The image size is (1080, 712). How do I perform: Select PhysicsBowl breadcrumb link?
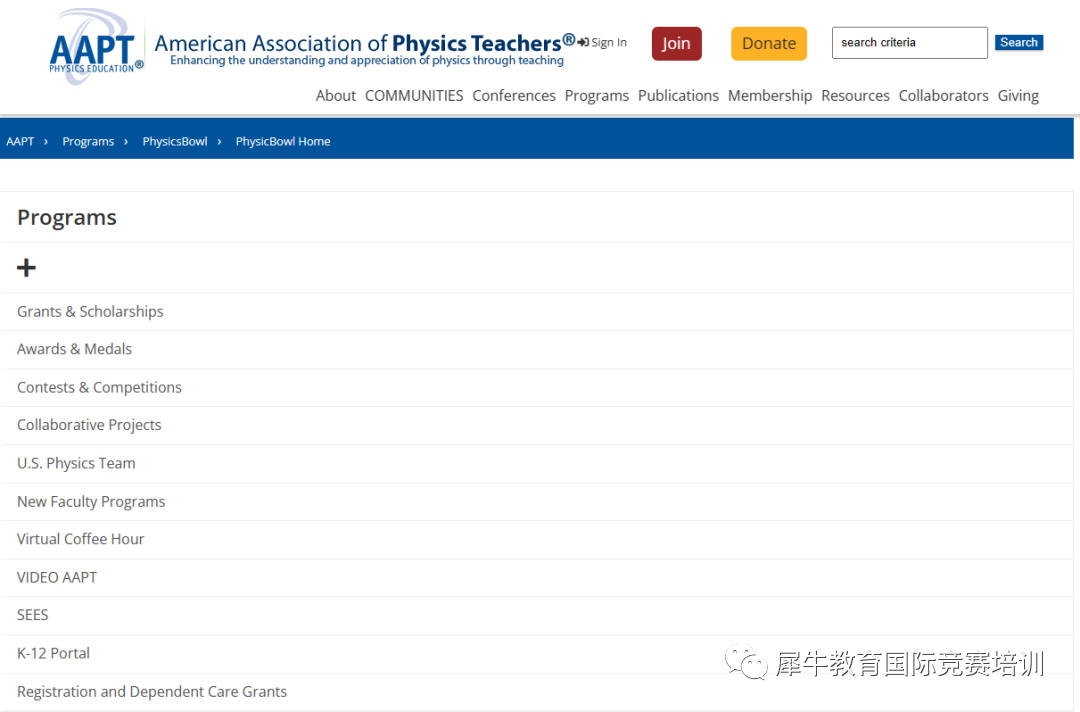pos(175,141)
